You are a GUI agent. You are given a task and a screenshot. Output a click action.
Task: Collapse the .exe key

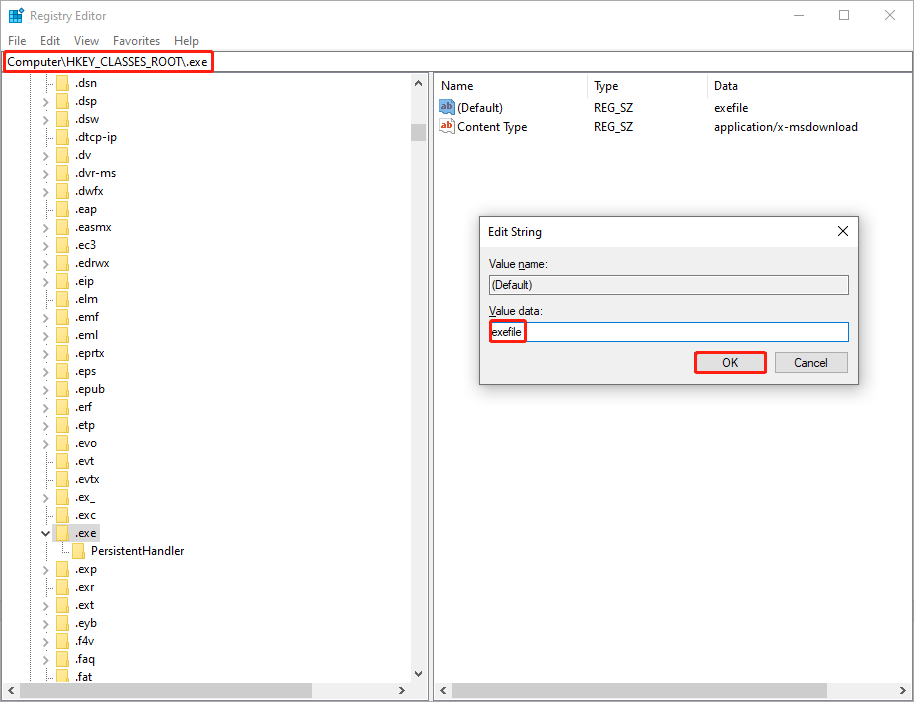45,533
